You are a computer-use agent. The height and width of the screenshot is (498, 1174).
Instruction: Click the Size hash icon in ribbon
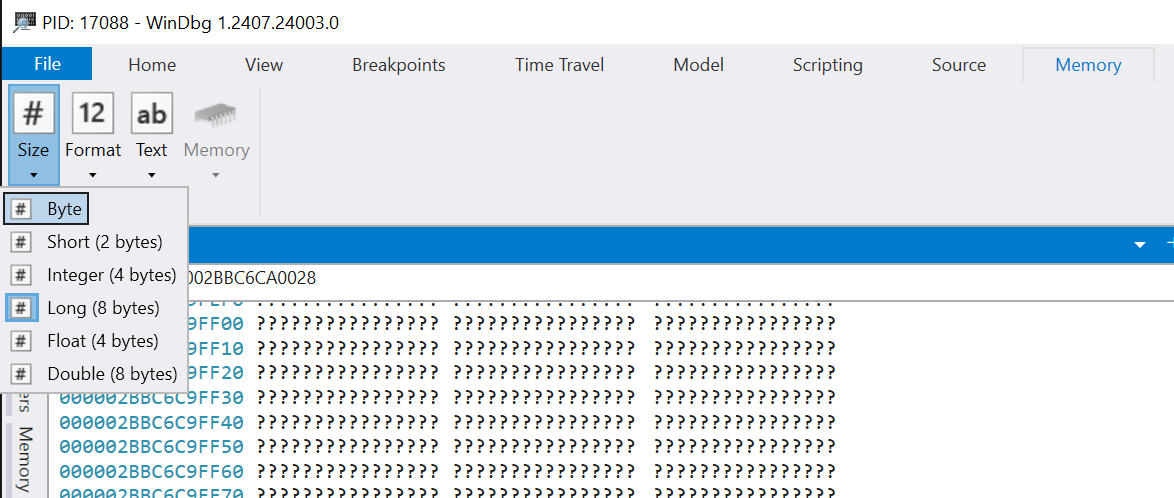click(x=33, y=113)
